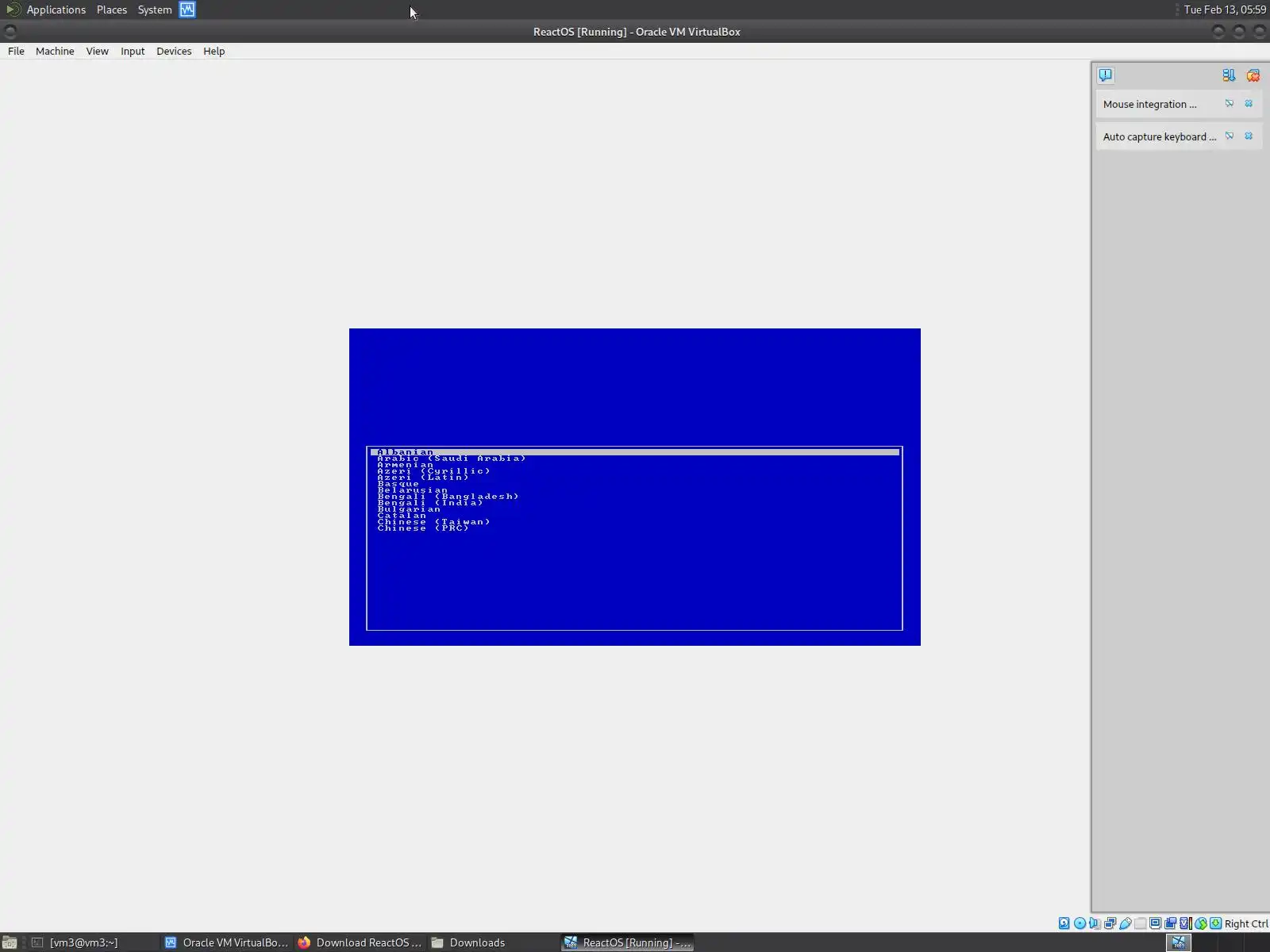Click the Right Ctrl host key indicator
Viewport: 1270px width, 952px height.
tap(1245, 923)
